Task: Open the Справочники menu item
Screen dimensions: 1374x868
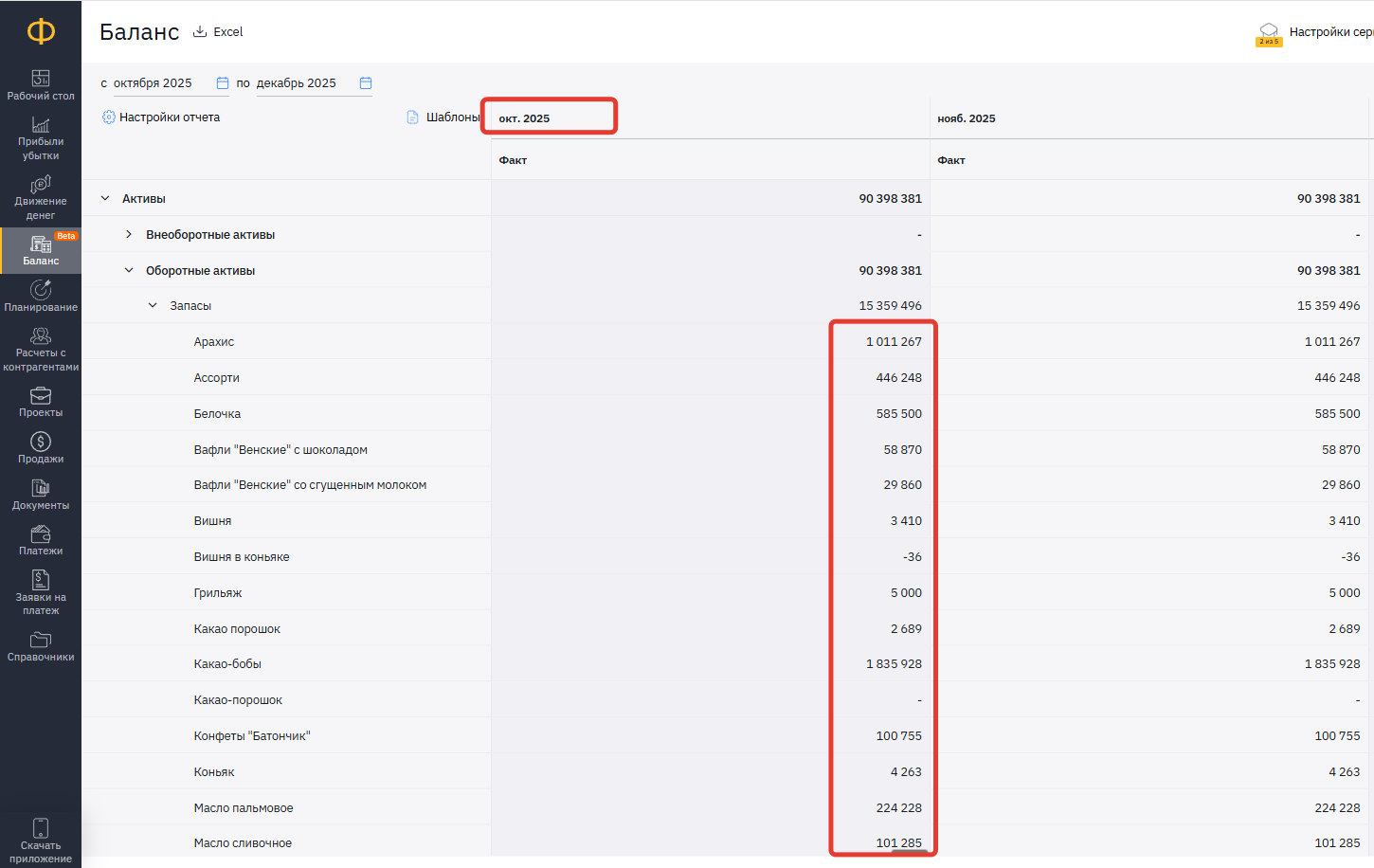Action: [41, 646]
